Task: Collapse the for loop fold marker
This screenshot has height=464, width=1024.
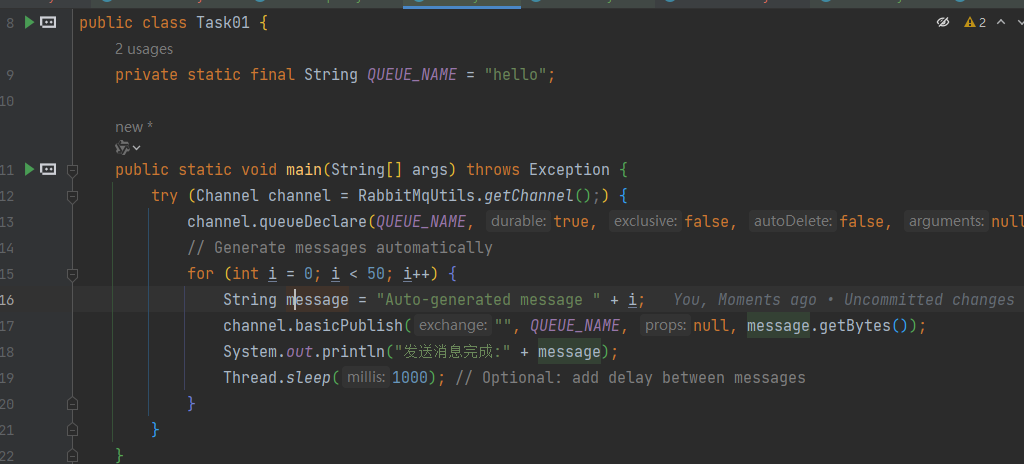Action: [x=72, y=274]
